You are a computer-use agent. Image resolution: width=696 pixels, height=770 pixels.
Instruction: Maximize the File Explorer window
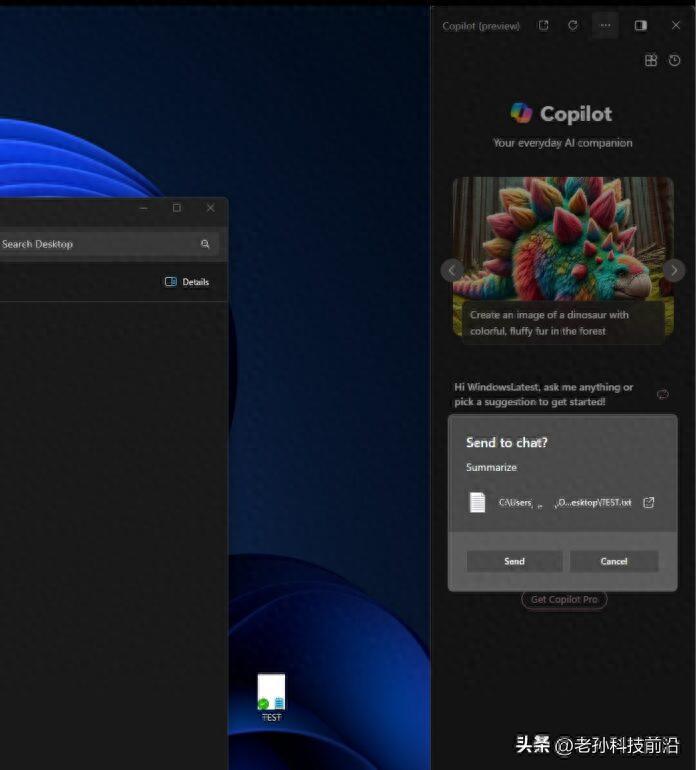click(177, 208)
